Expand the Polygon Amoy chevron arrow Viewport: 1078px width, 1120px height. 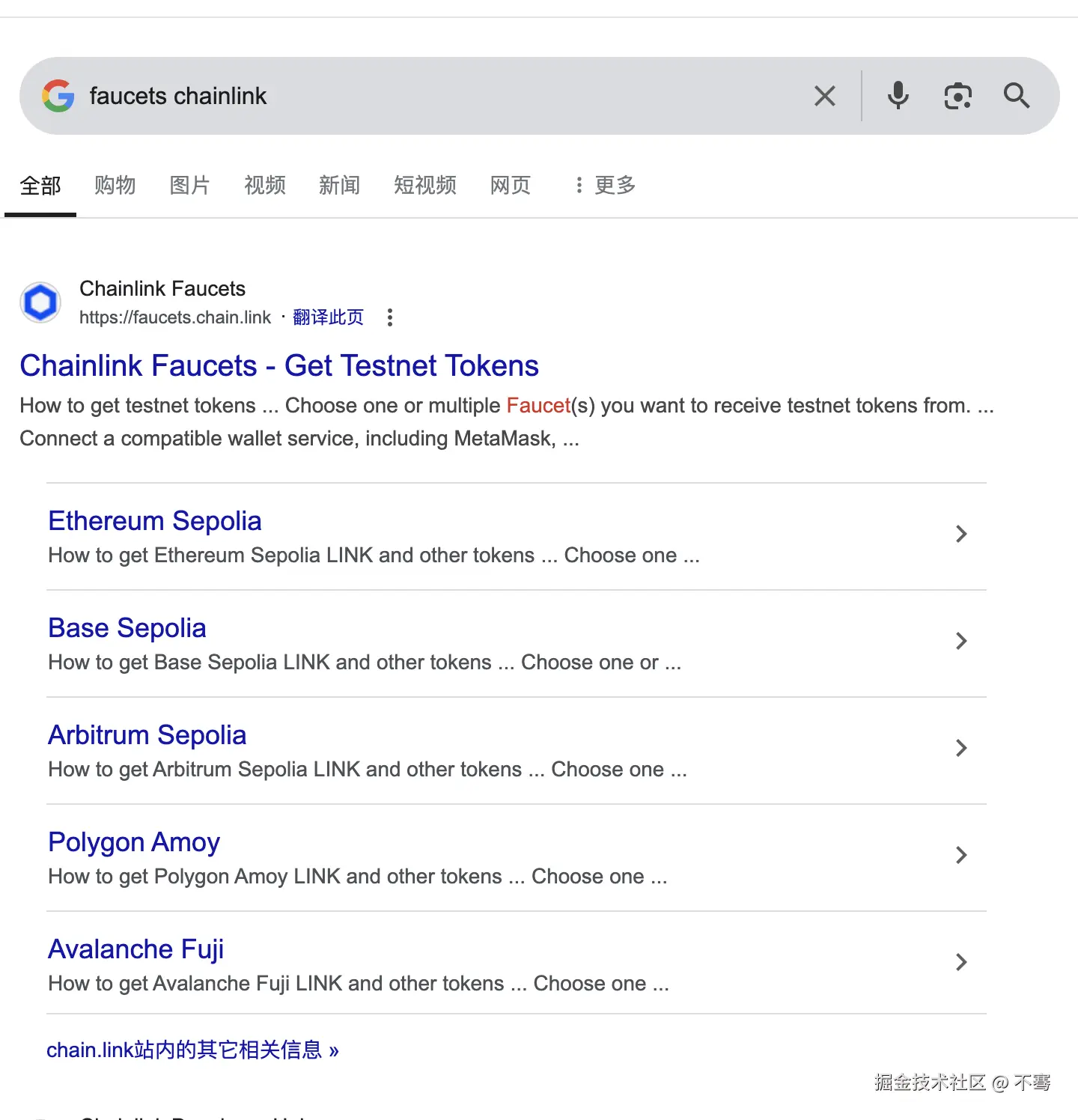click(961, 855)
